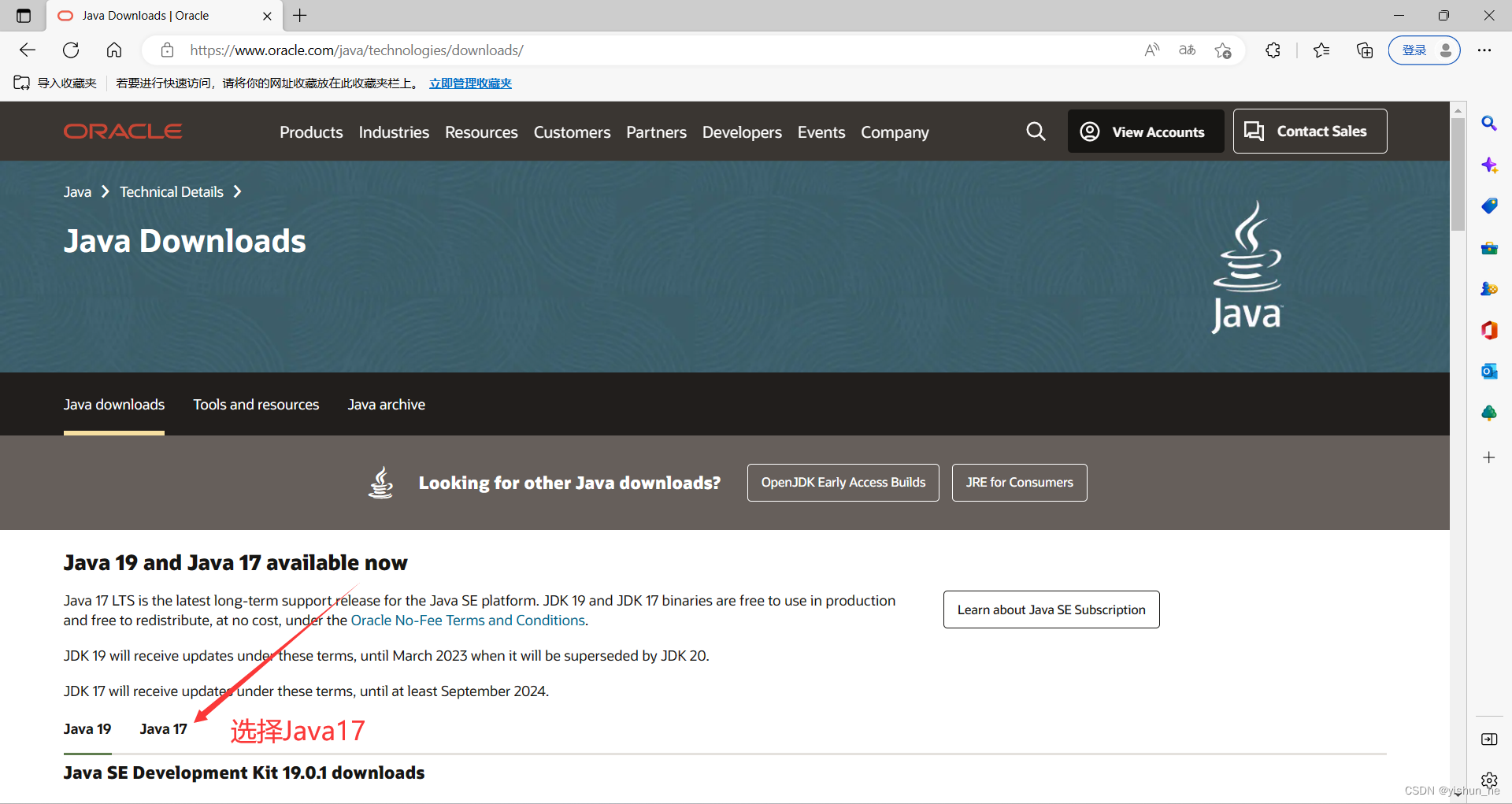
Task: Click the View Accounts button
Action: (x=1145, y=132)
